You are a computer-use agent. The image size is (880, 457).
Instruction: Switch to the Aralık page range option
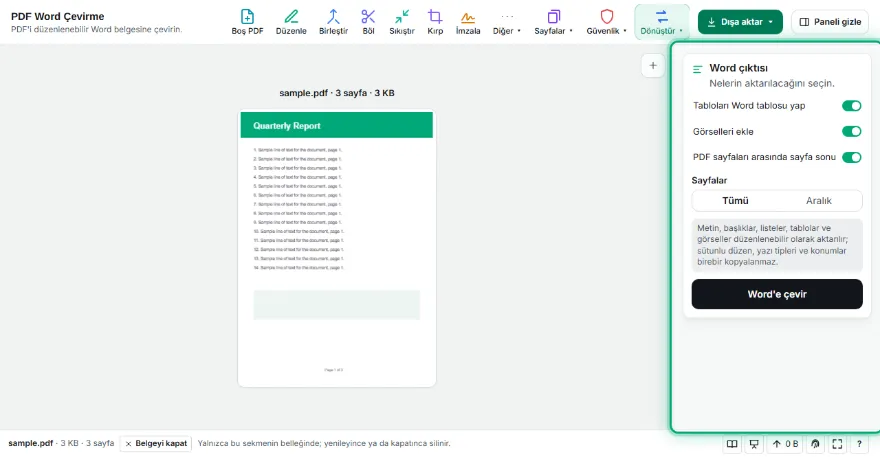pyautogui.click(x=819, y=200)
